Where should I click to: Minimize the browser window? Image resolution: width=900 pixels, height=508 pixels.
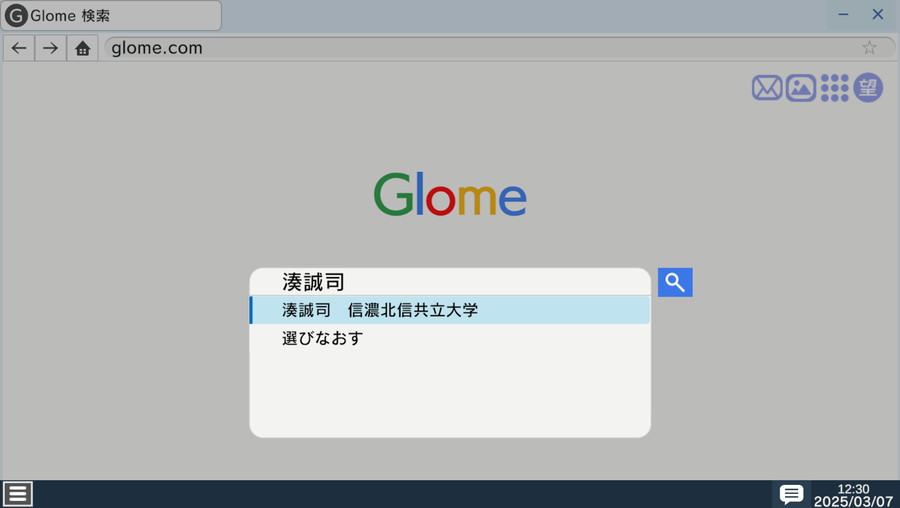click(843, 15)
